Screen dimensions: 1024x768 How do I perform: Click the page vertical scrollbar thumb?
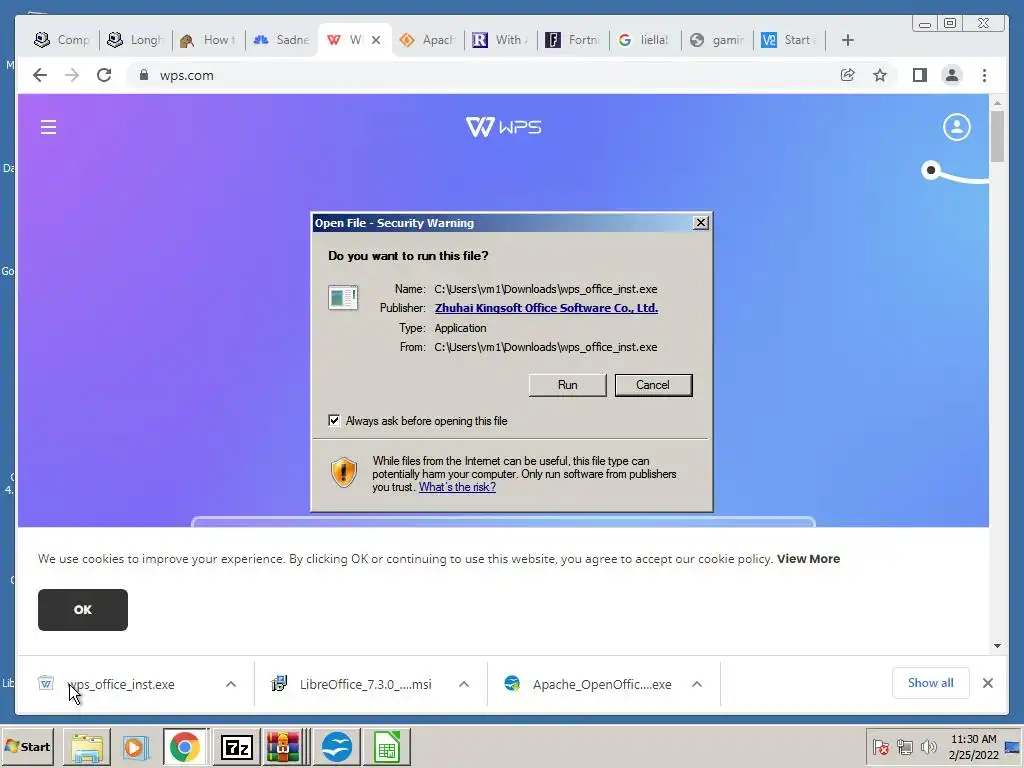pyautogui.click(x=997, y=136)
